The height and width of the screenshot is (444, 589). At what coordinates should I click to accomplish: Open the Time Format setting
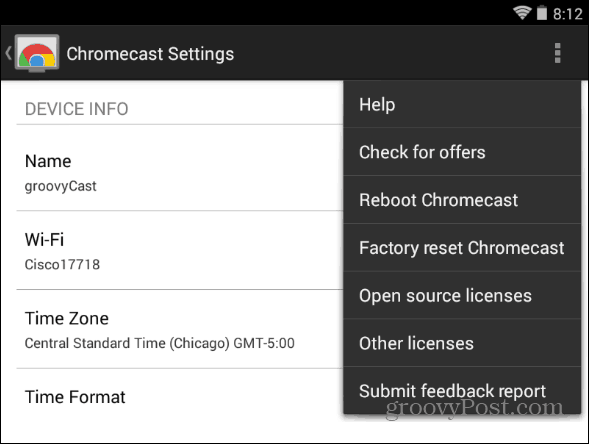180,397
